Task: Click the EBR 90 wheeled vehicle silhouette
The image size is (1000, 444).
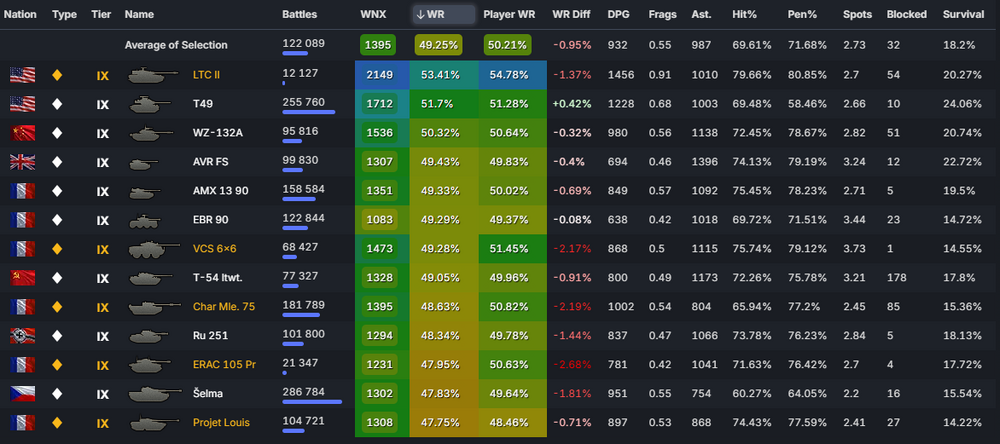Action: (144, 221)
